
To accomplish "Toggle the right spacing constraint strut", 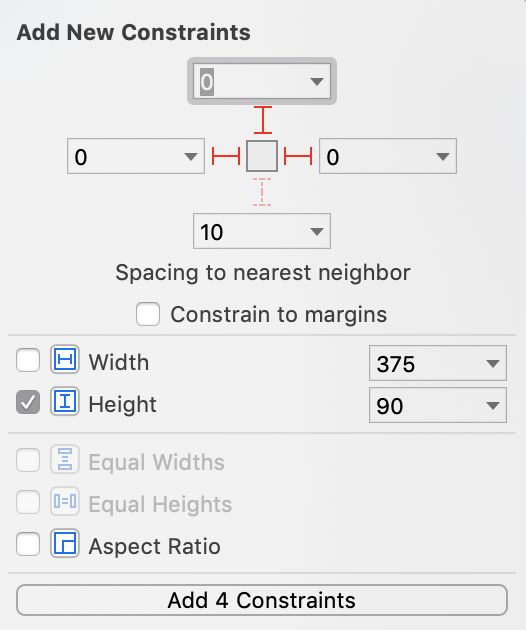I will pyautogui.click(x=298, y=156).
